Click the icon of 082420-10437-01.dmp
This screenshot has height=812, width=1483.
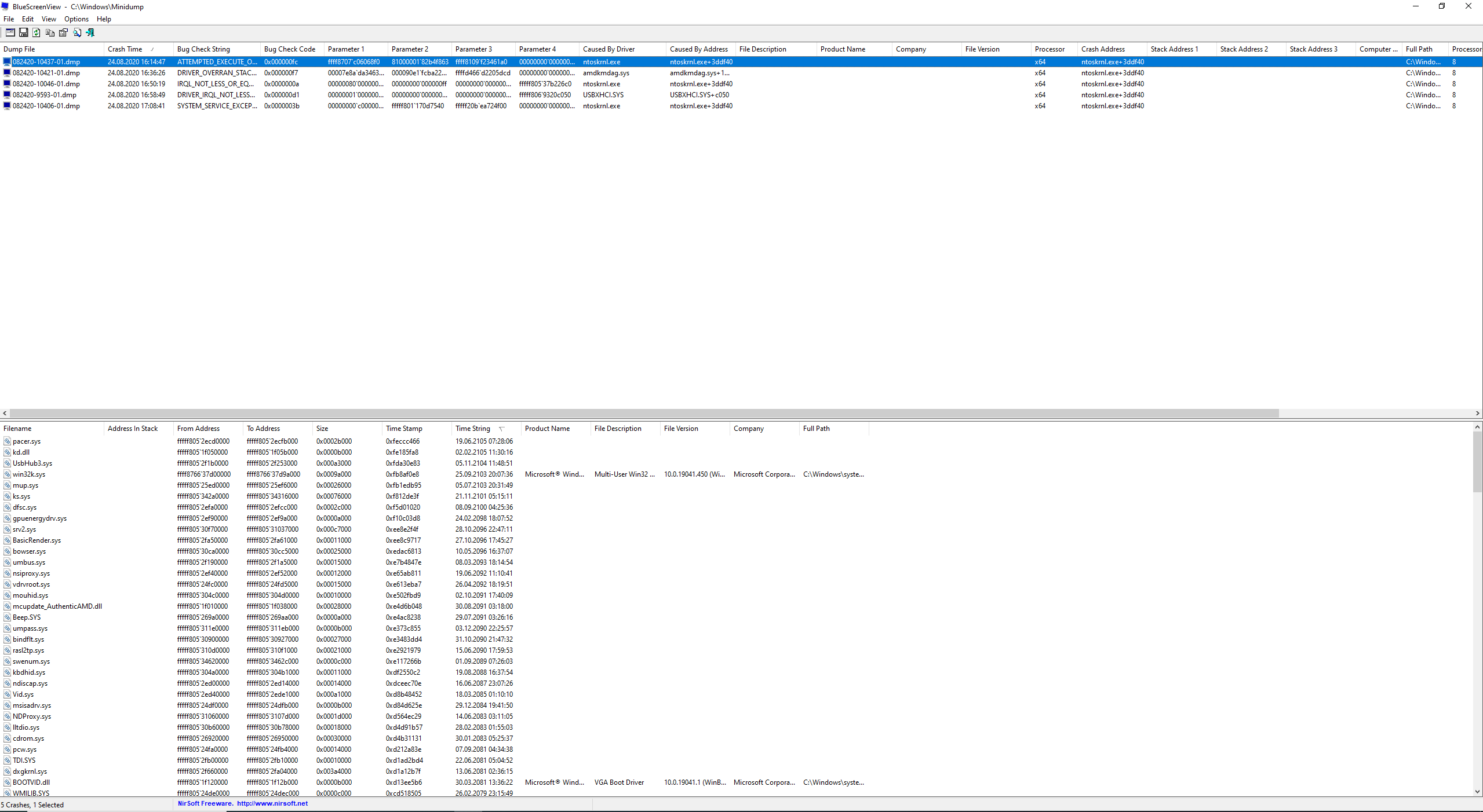(x=7, y=61)
